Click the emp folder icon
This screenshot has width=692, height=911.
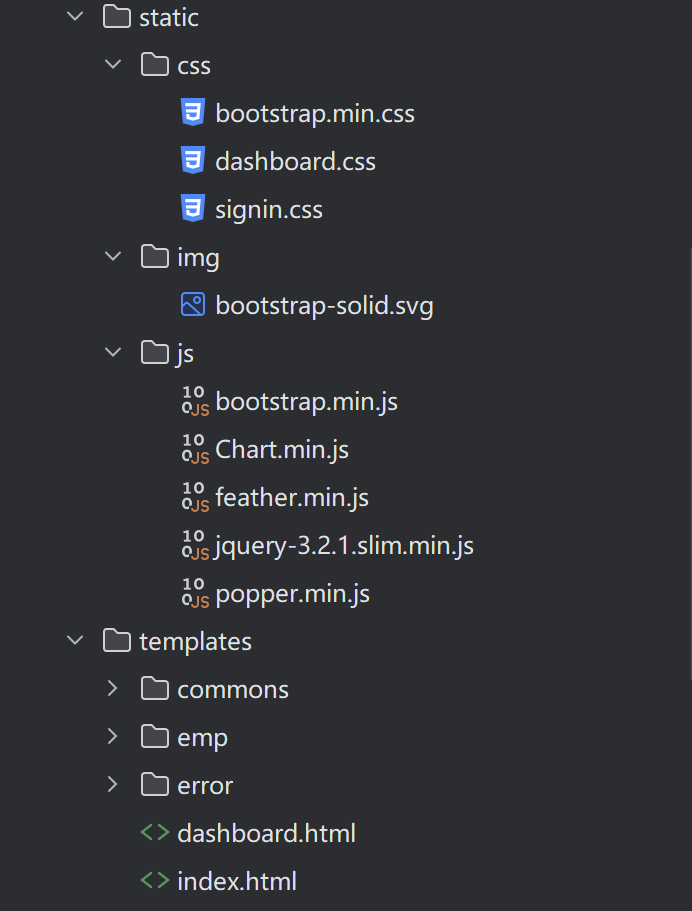[155, 737]
